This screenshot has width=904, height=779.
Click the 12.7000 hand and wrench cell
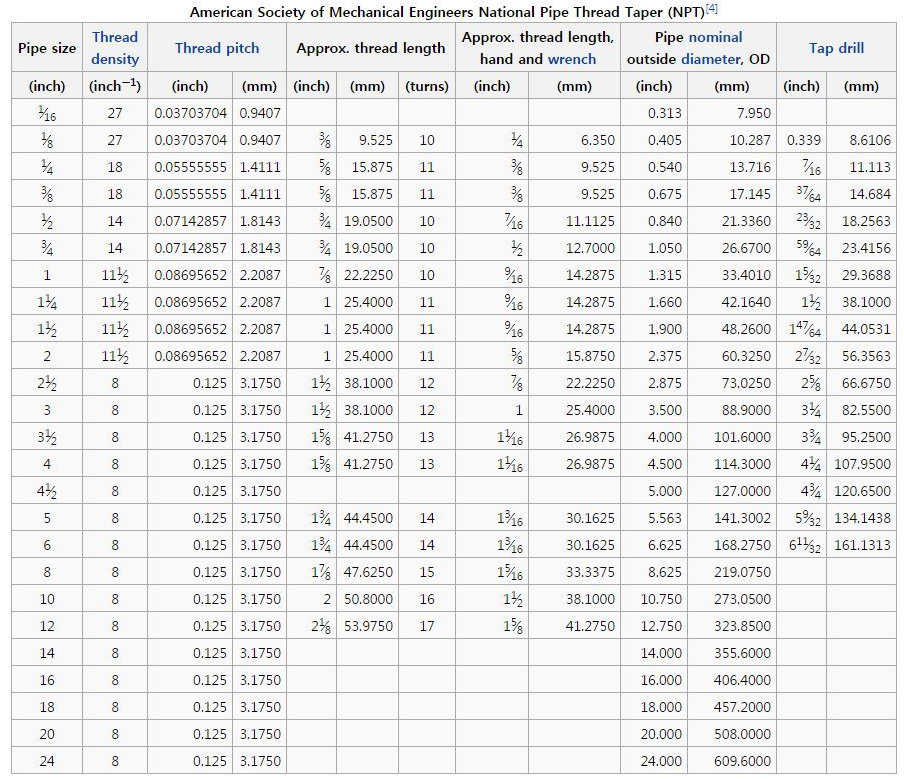coord(574,248)
